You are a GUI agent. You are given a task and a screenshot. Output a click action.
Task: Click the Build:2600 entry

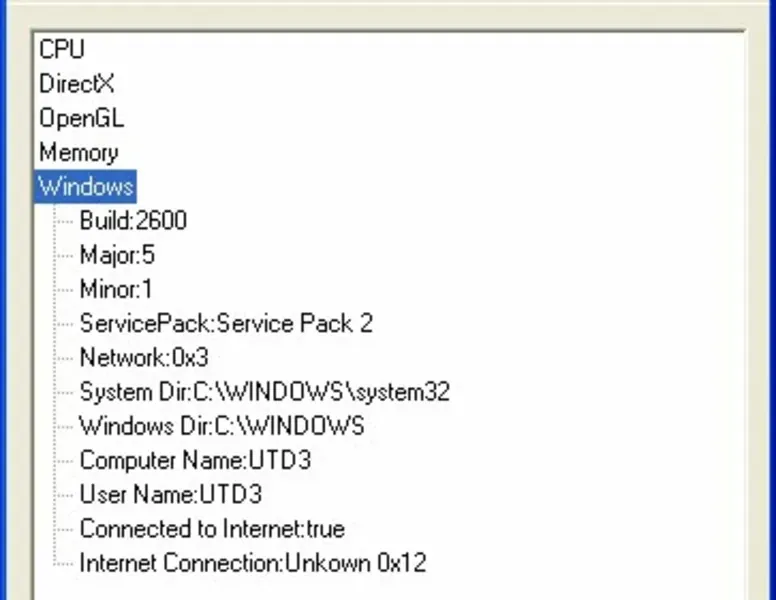[133, 221]
